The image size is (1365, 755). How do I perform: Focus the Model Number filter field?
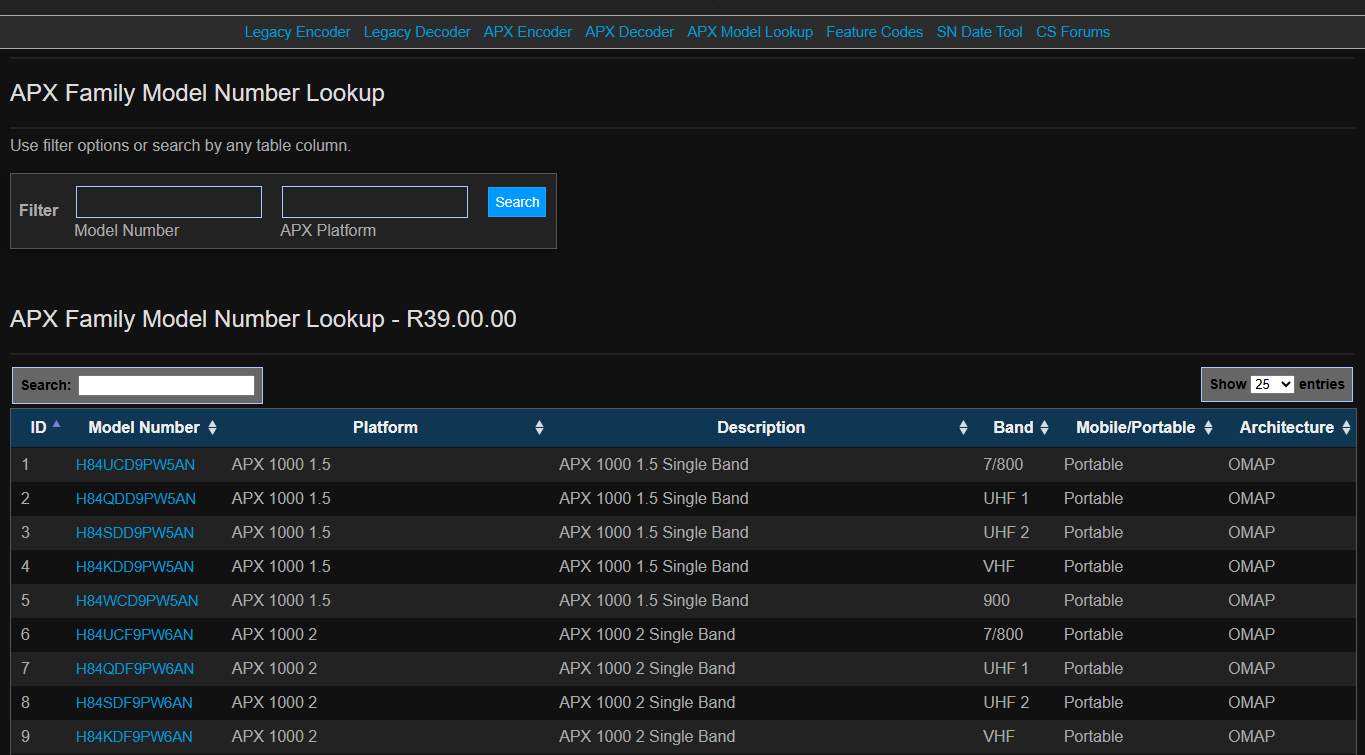point(169,202)
